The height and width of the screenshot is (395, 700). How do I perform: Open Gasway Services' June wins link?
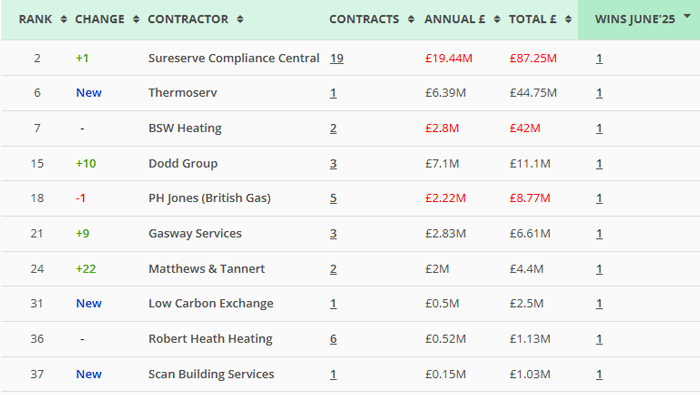[599, 234]
